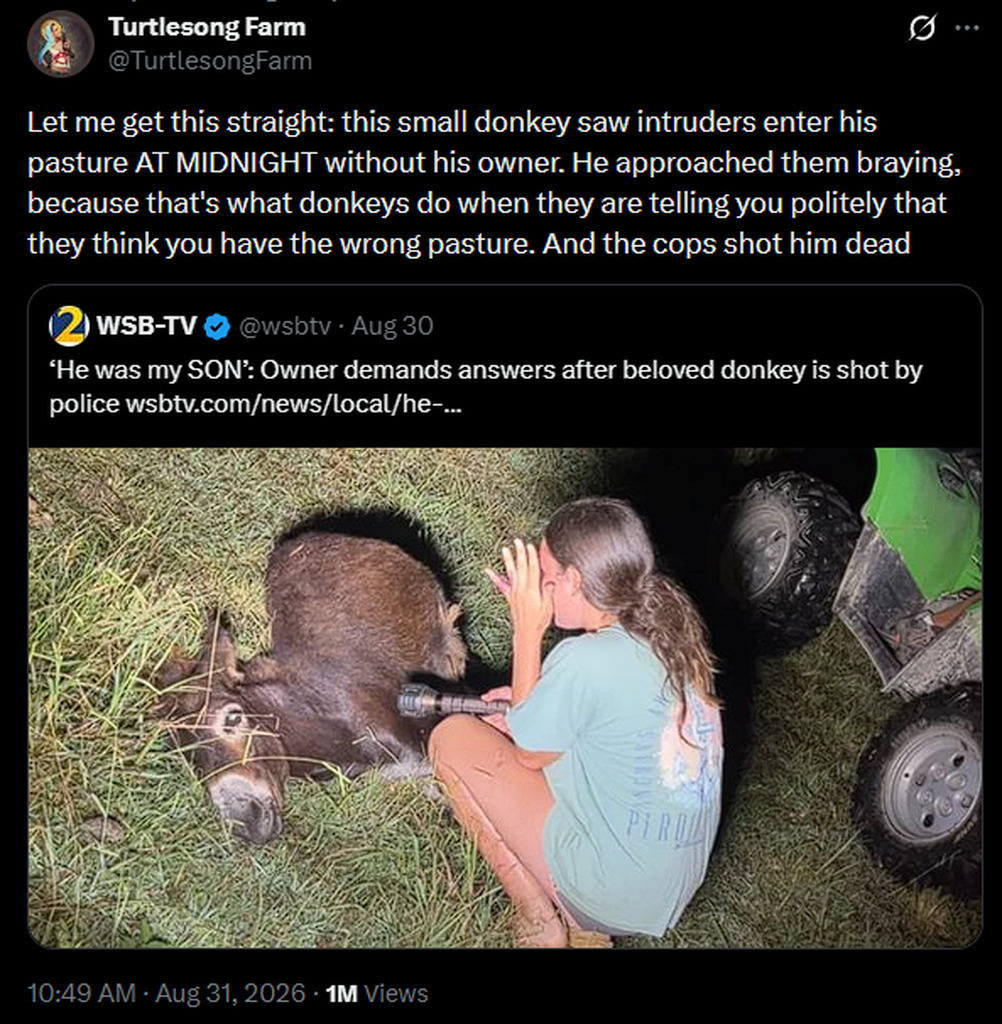The image size is (1002, 1024).
Task: Open the Grok slashed-circle icon
Action: tap(922, 28)
